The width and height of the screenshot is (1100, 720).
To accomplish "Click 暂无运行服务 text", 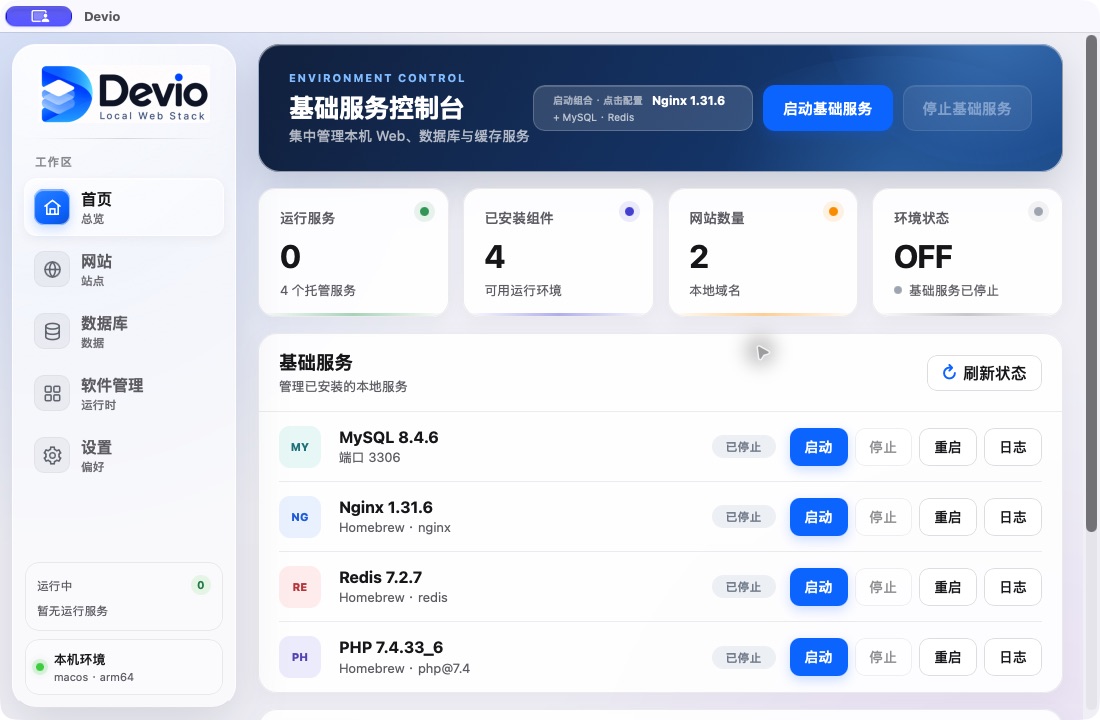I will [x=72, y=611].
